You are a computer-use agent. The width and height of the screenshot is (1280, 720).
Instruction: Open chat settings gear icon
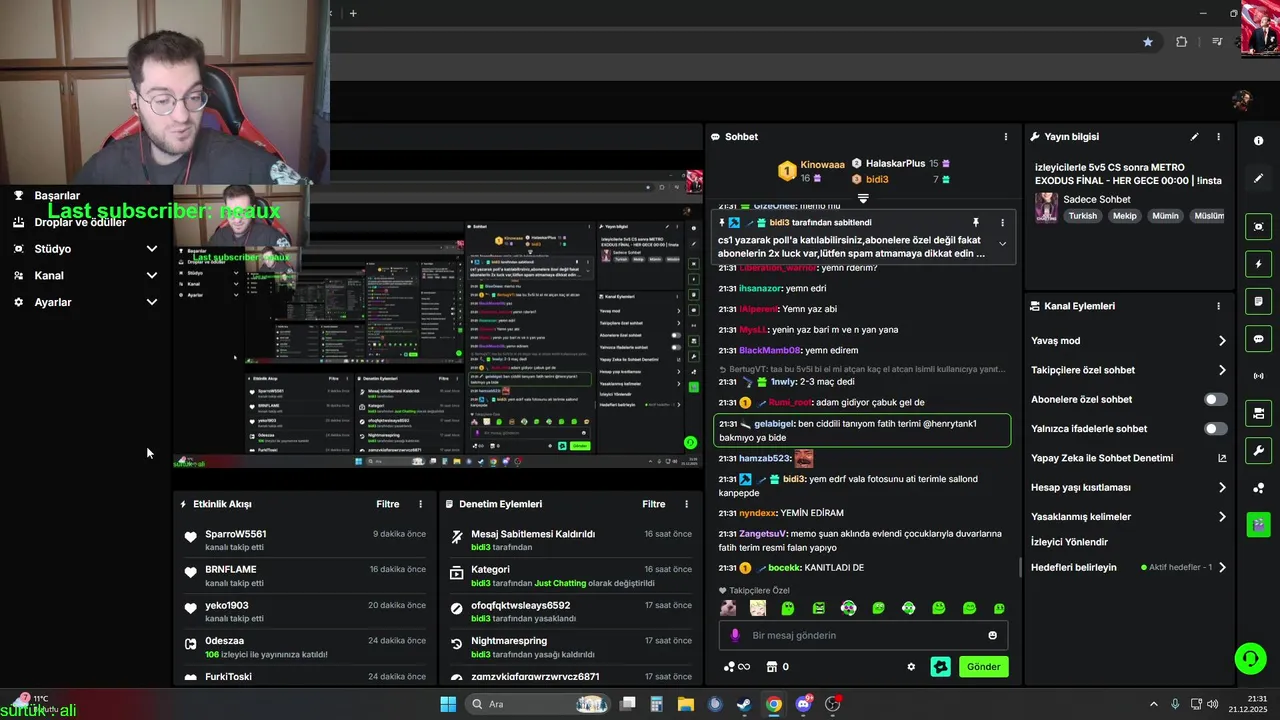pos(911,667)
